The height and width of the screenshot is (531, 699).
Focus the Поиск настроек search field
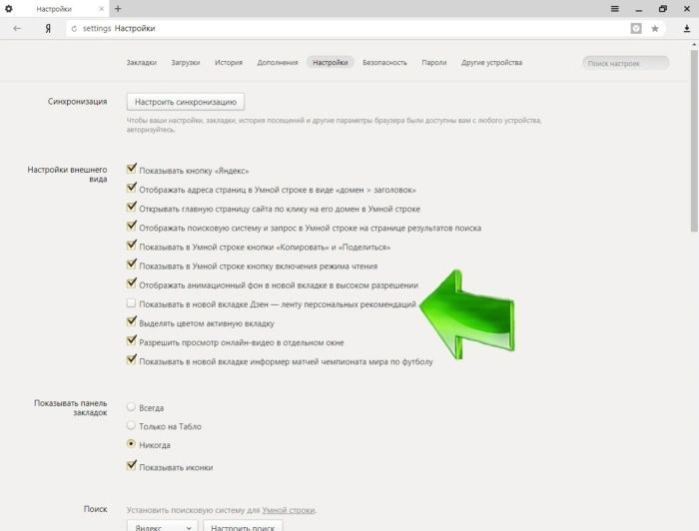coord(625,63)
